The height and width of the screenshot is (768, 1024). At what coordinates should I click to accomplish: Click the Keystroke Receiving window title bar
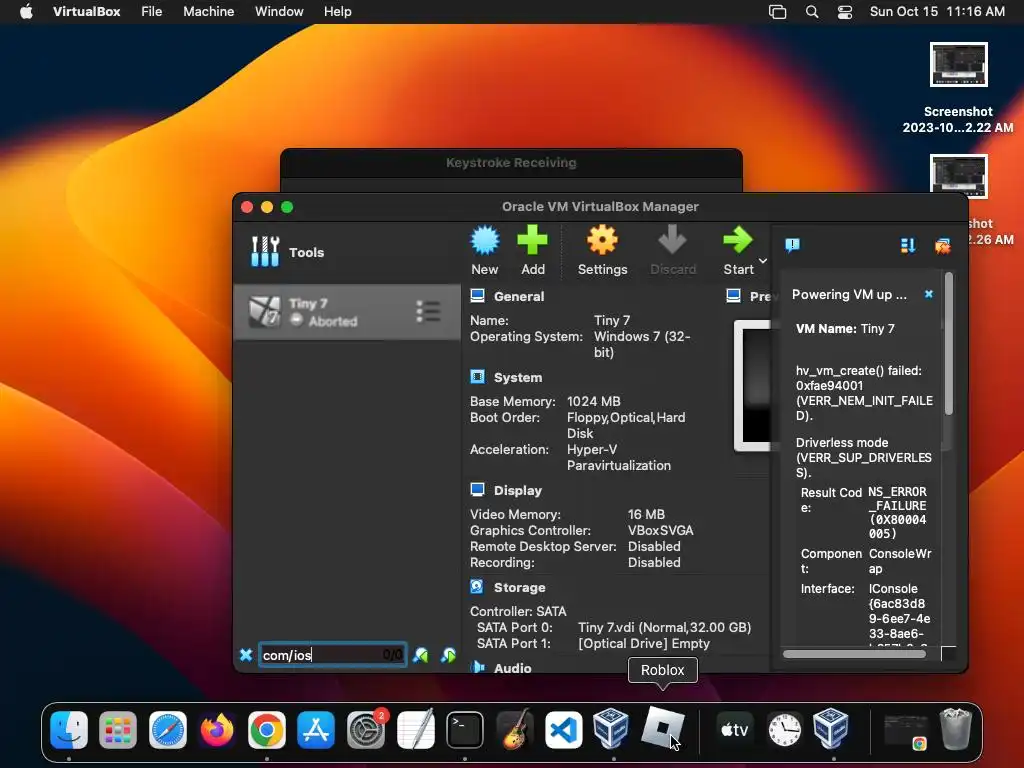(511, 163)
